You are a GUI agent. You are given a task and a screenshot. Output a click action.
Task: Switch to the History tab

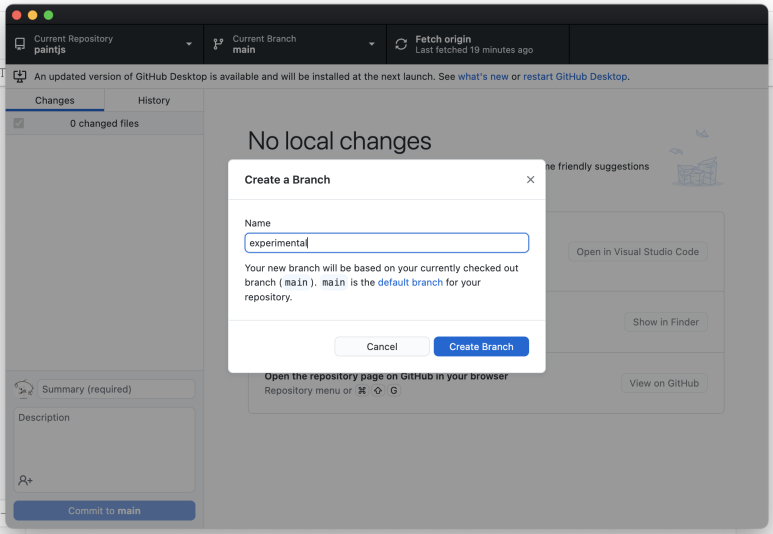click(x=154, y=100)
